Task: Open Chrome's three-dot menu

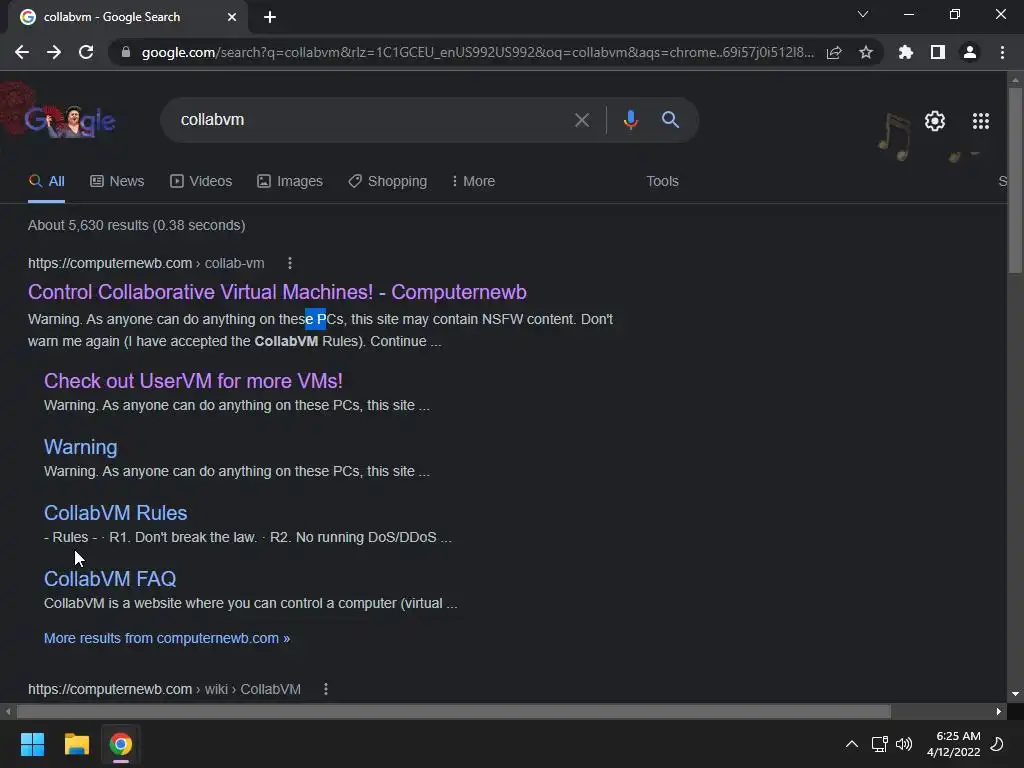Action: click(x=1002, y=52)
